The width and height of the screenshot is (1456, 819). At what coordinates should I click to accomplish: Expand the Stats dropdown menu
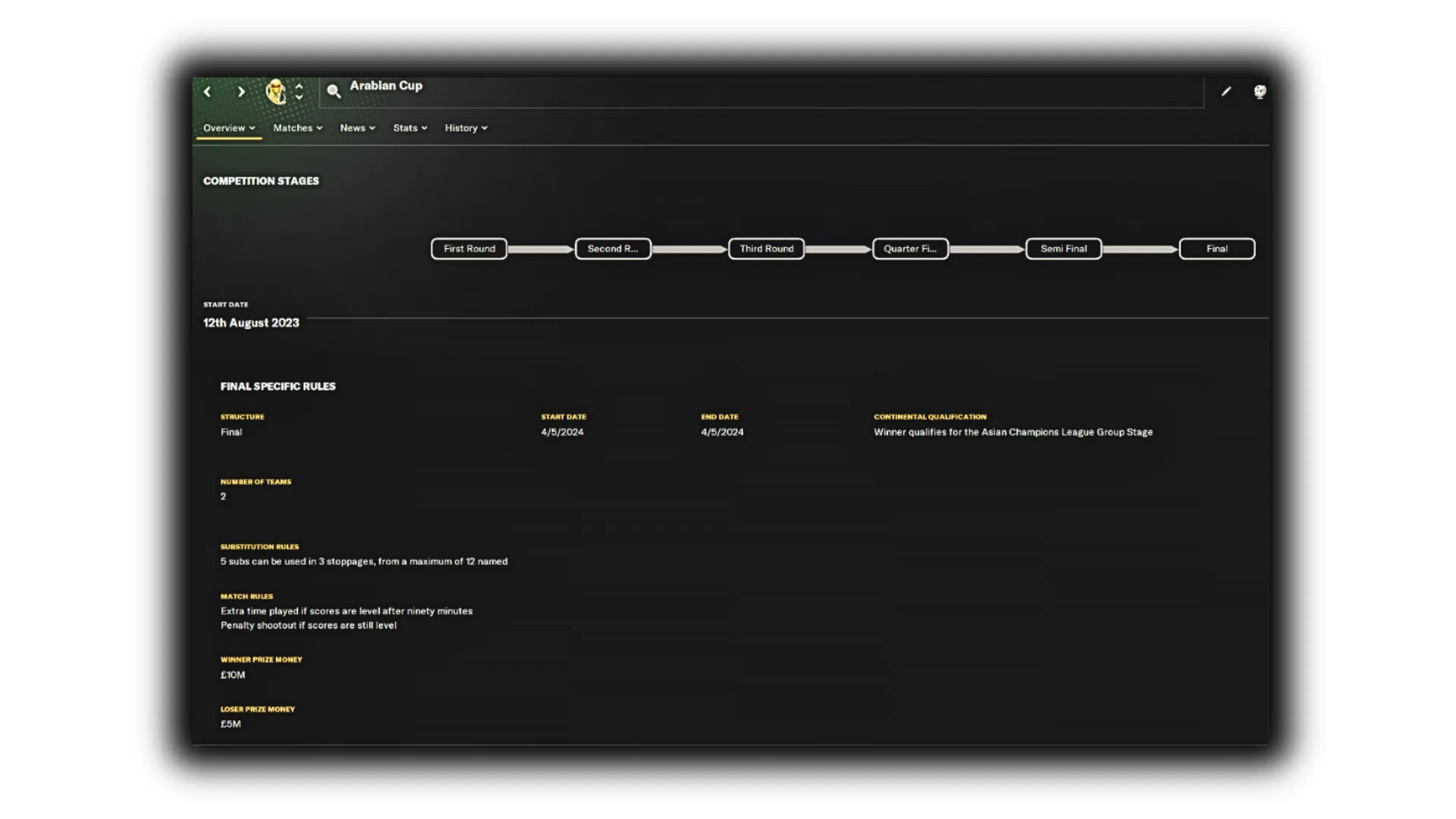click(410, 128)
